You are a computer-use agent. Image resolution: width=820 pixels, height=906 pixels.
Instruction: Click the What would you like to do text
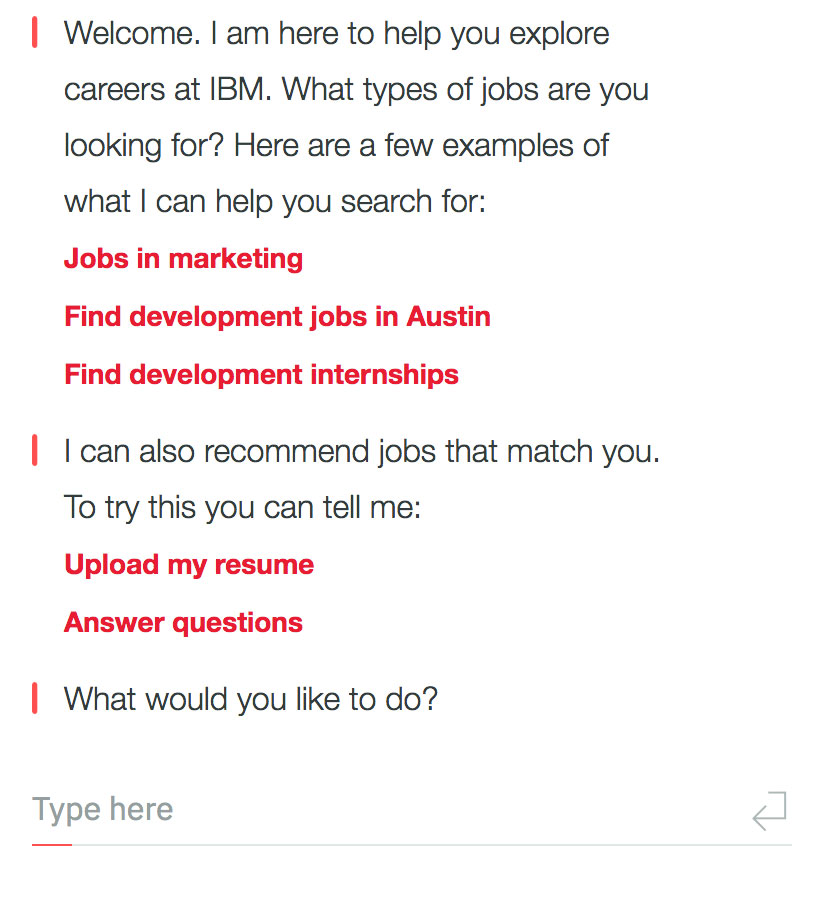[x=251, y=699]
